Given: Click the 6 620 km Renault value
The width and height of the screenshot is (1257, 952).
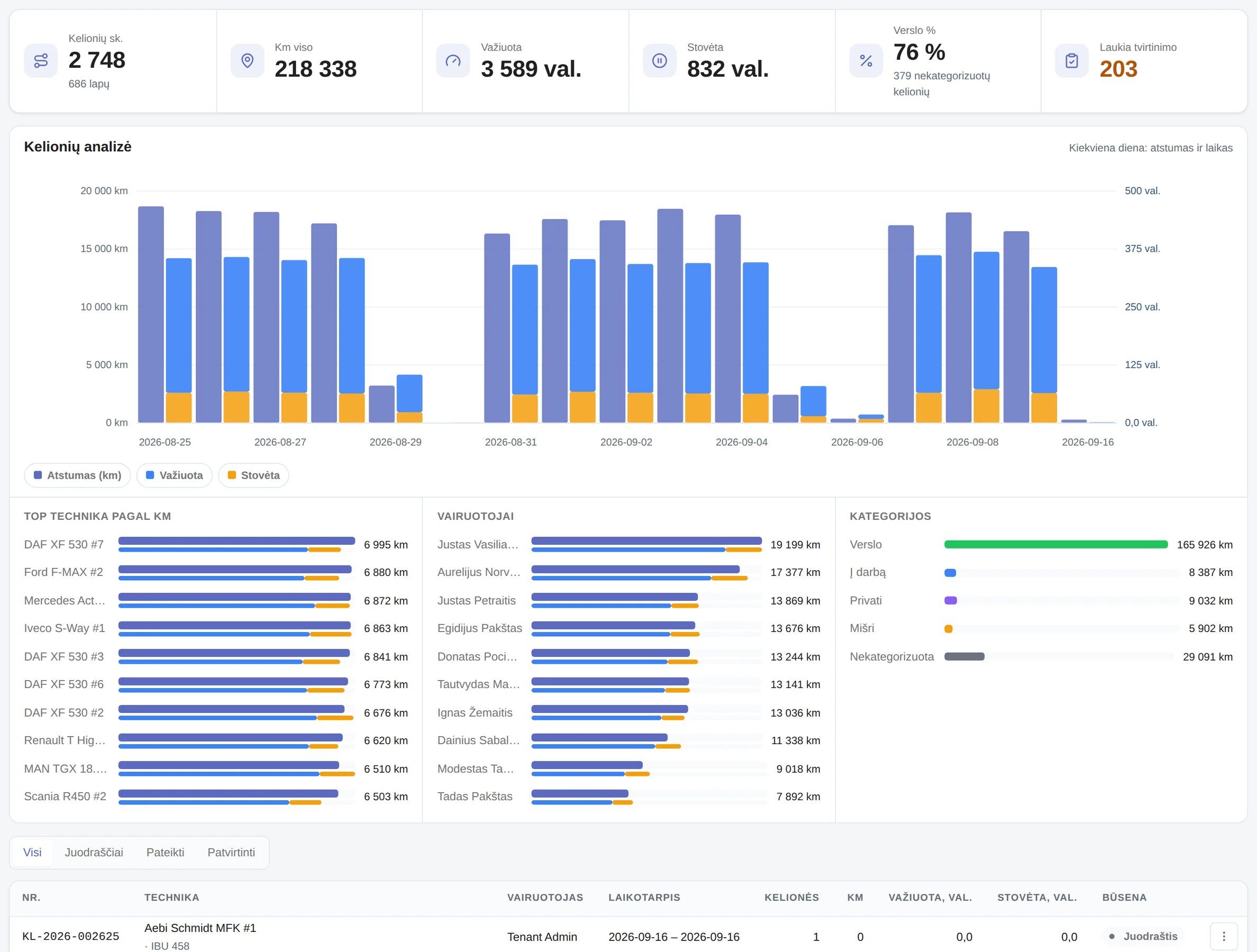Looking at the screenshot, I should 386,740.
